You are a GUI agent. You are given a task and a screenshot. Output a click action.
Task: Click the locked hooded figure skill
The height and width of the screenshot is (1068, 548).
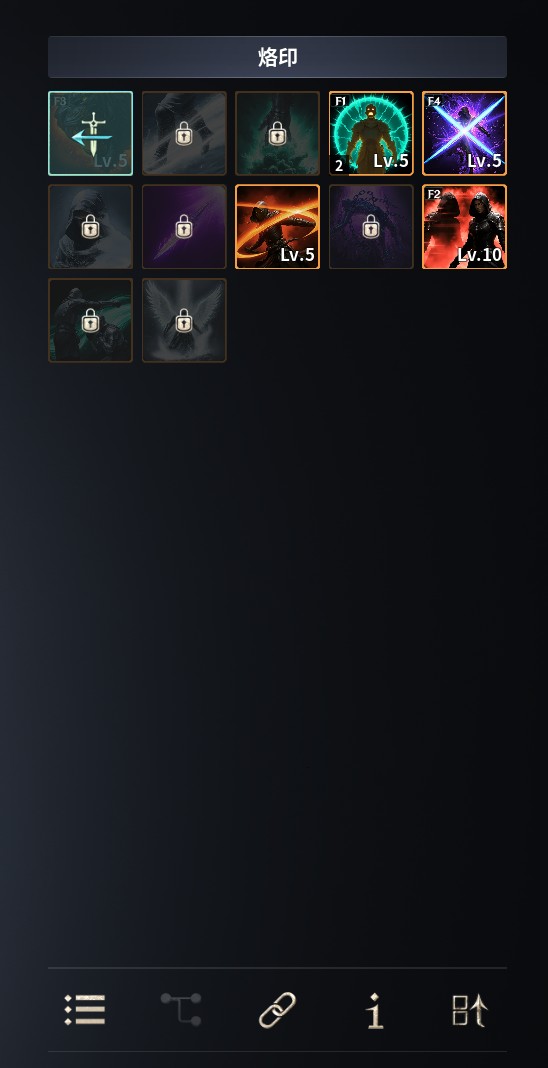91,227
